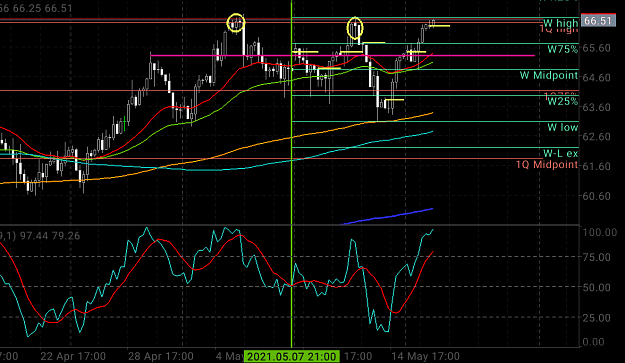Click the 25.00 oscillator scale value
This screenshot has height=363, width=625.
(x=597, y=318)
